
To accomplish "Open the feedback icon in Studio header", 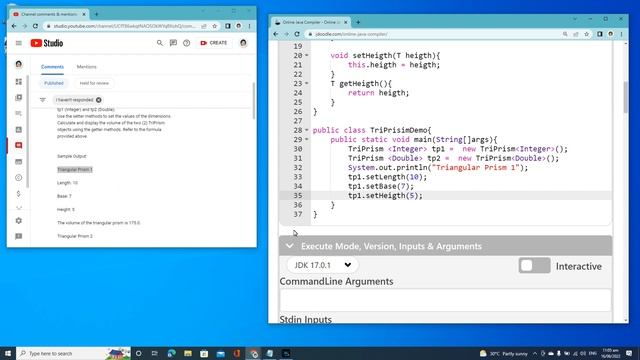I will 173,43.
